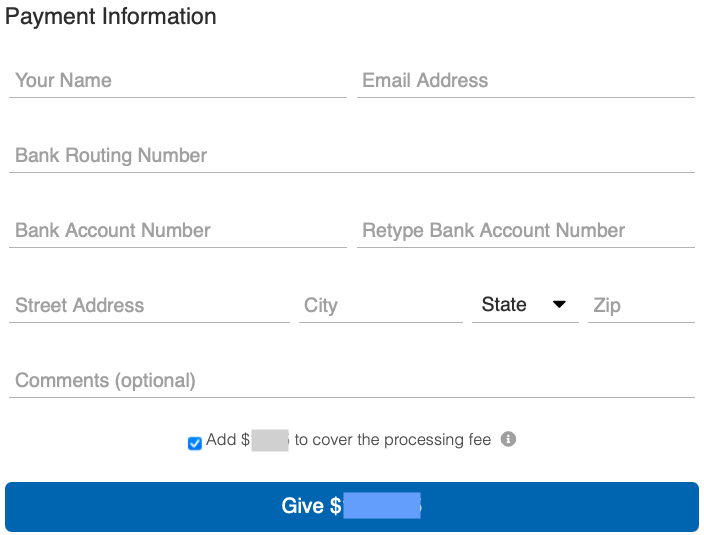Focus the Comments (optional) field
Image resolution: width=704 pixels, height=535 pixels.
(351, 381)
